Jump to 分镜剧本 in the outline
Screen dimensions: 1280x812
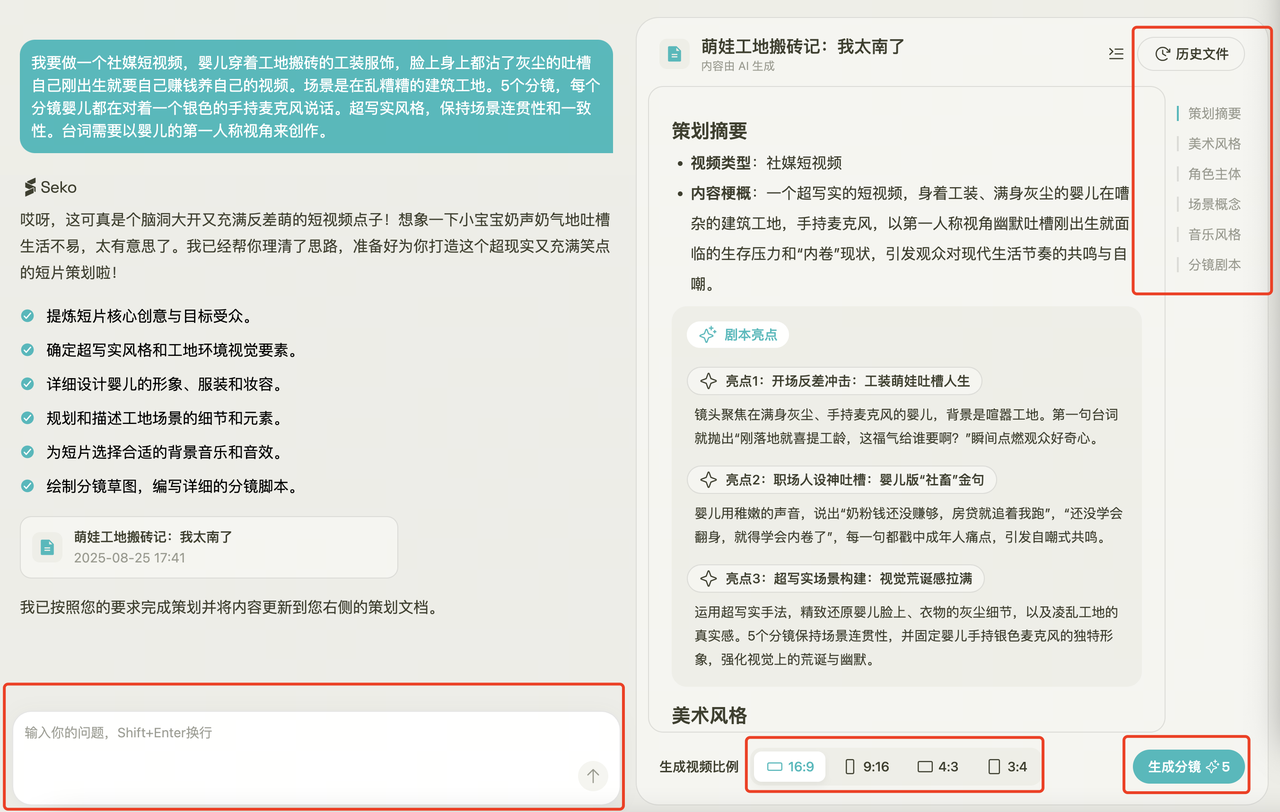pos(1214,265)
